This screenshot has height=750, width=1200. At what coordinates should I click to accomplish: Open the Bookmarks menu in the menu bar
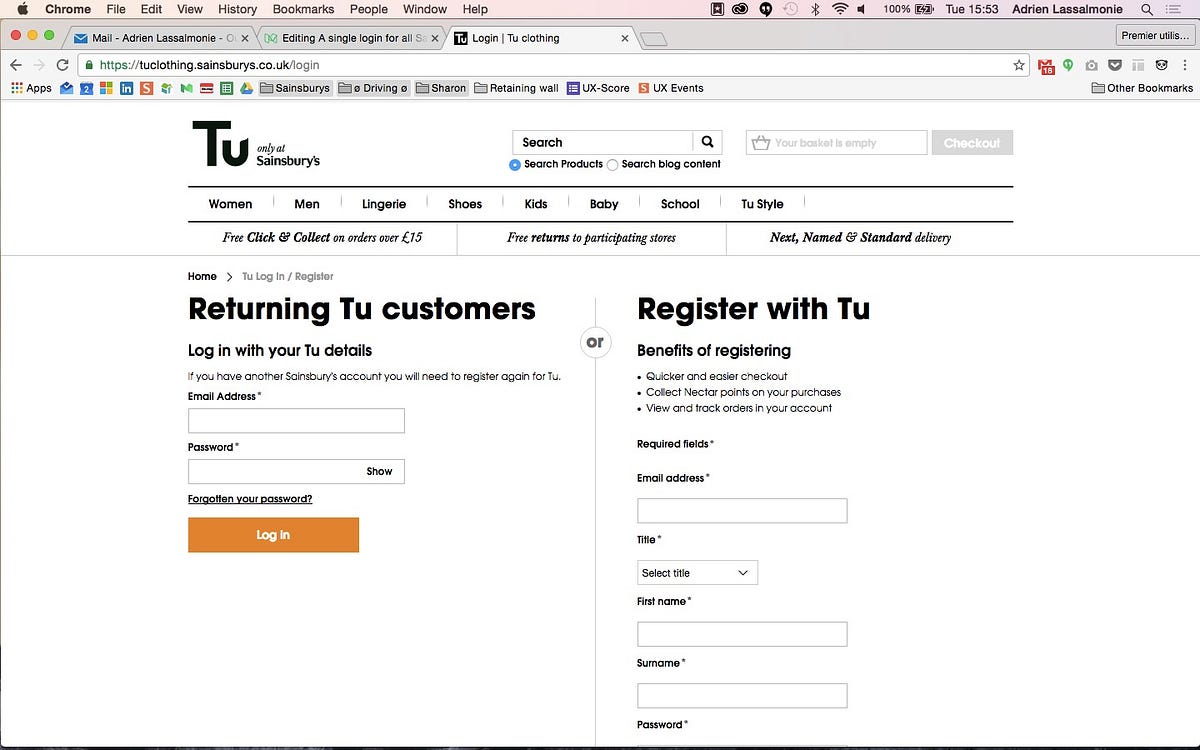tap(303, 9)
